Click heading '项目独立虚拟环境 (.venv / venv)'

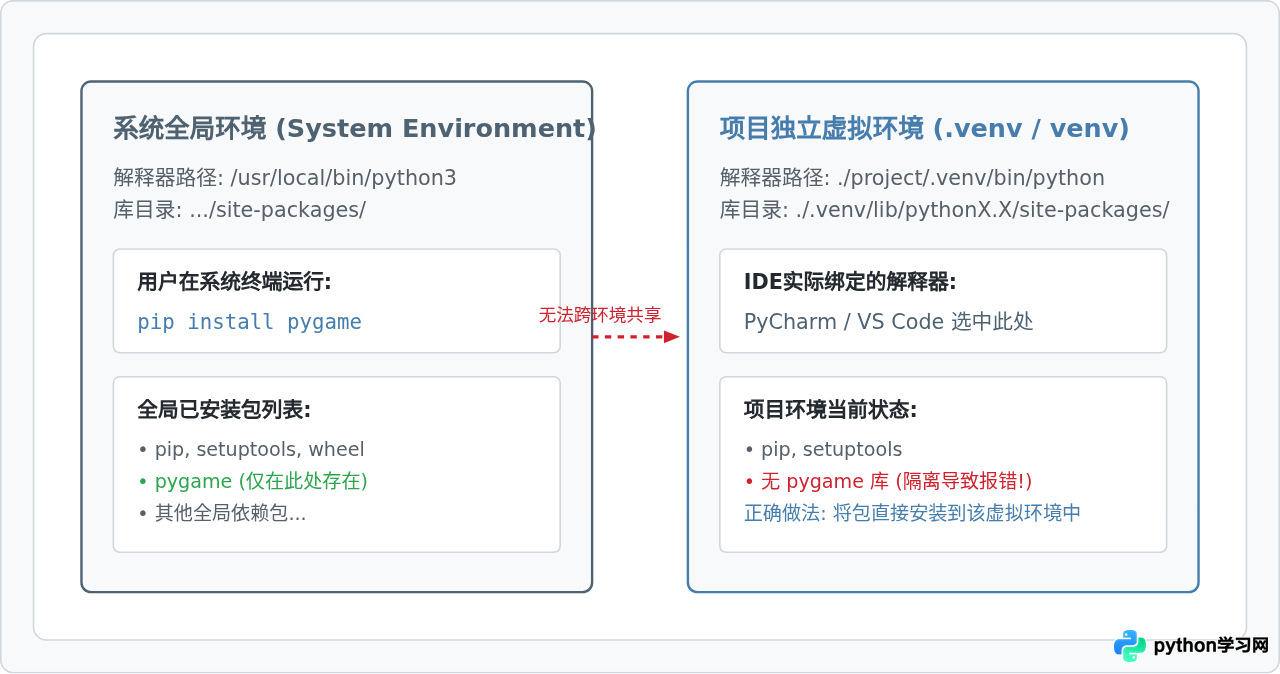(925, 129)
